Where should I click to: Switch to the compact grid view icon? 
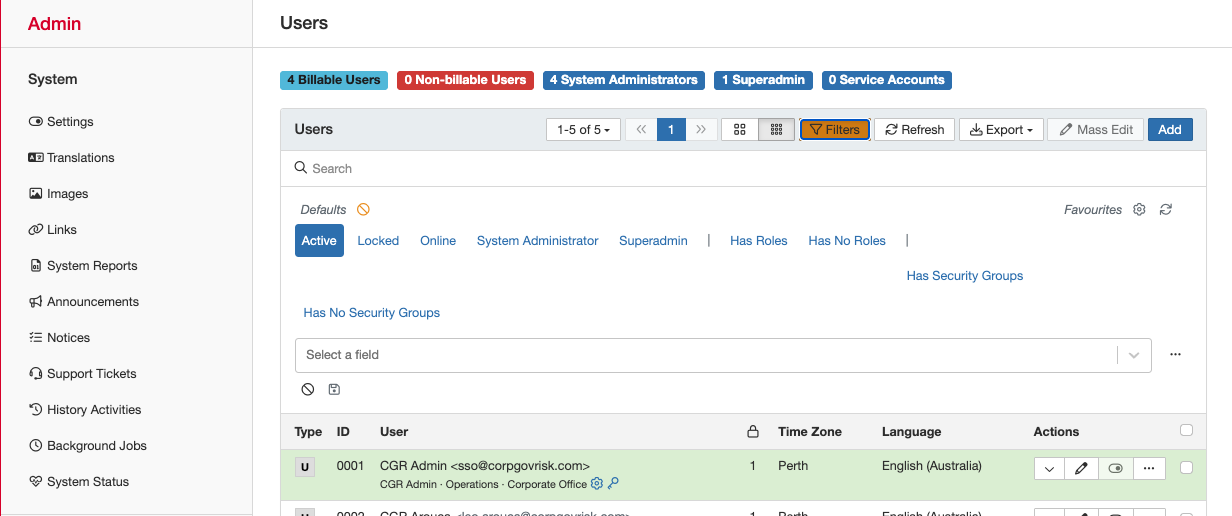[776, 130]
